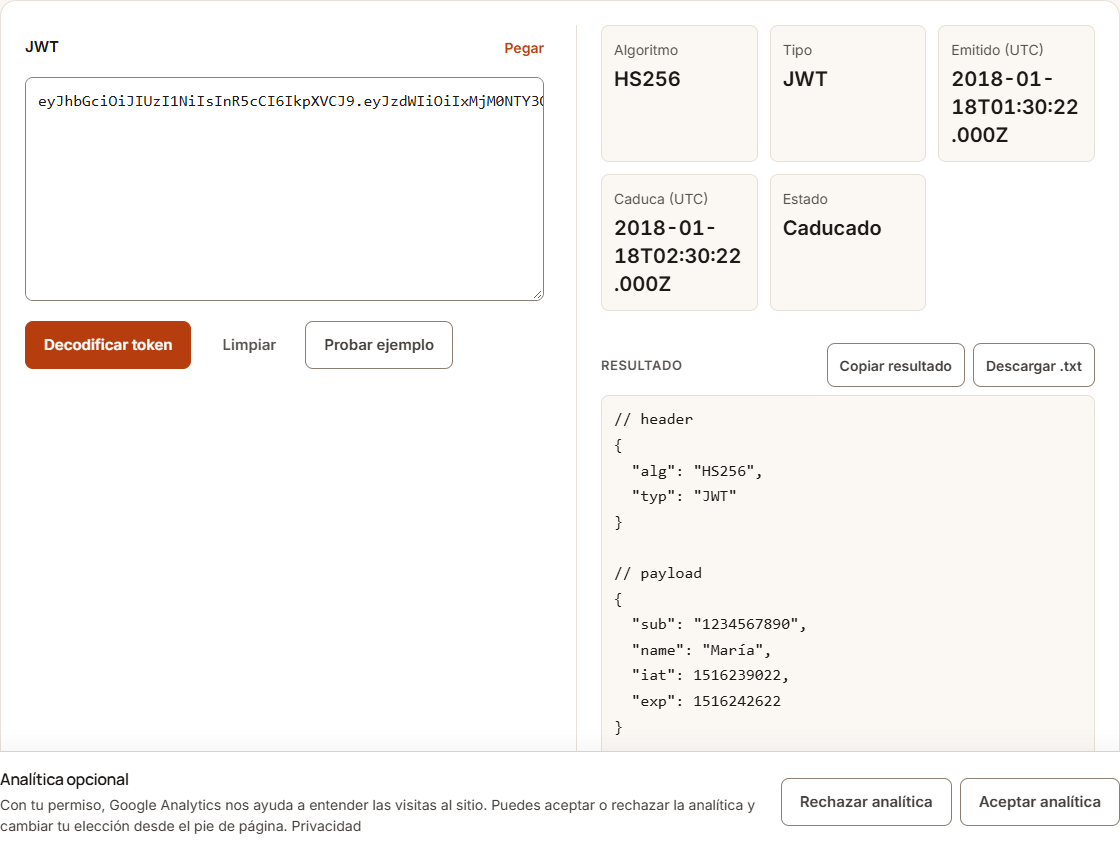The width and height of the screenshot is (1120, 852).
Task: Click the "sub": "1234567890" line
Action: tap(719, 625)
